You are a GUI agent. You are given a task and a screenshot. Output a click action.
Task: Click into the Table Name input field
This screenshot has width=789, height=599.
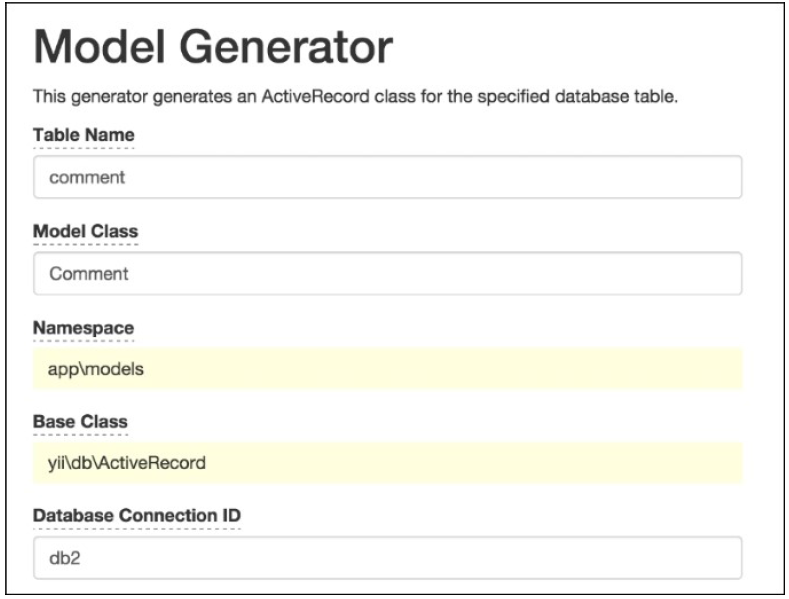(387, 176)
